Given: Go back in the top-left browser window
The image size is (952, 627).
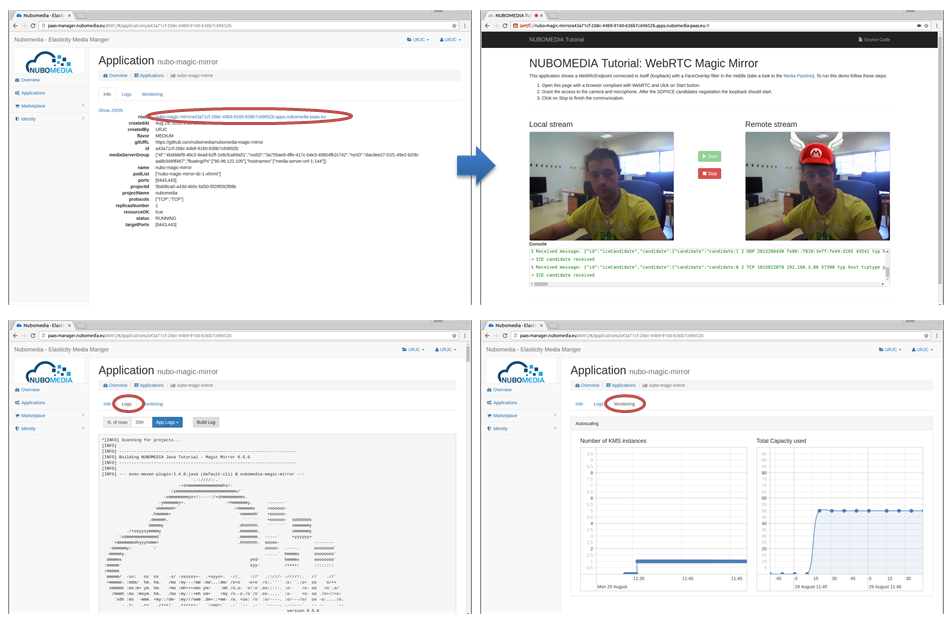Looking at the screenshot, I should point(15,25).
